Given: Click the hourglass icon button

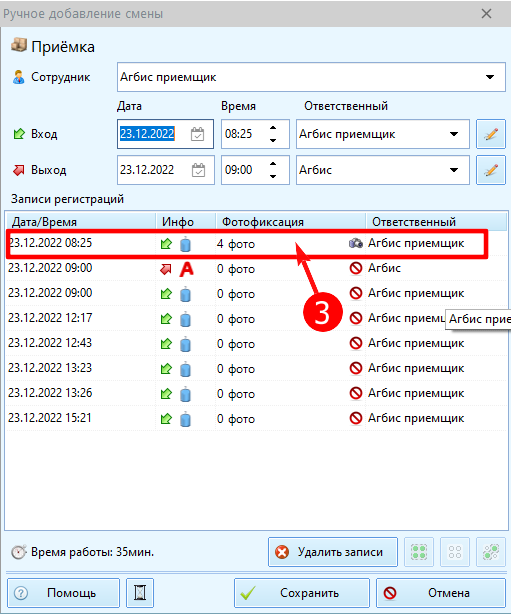Looking at the screenshot, I should (x=140, y=593).
